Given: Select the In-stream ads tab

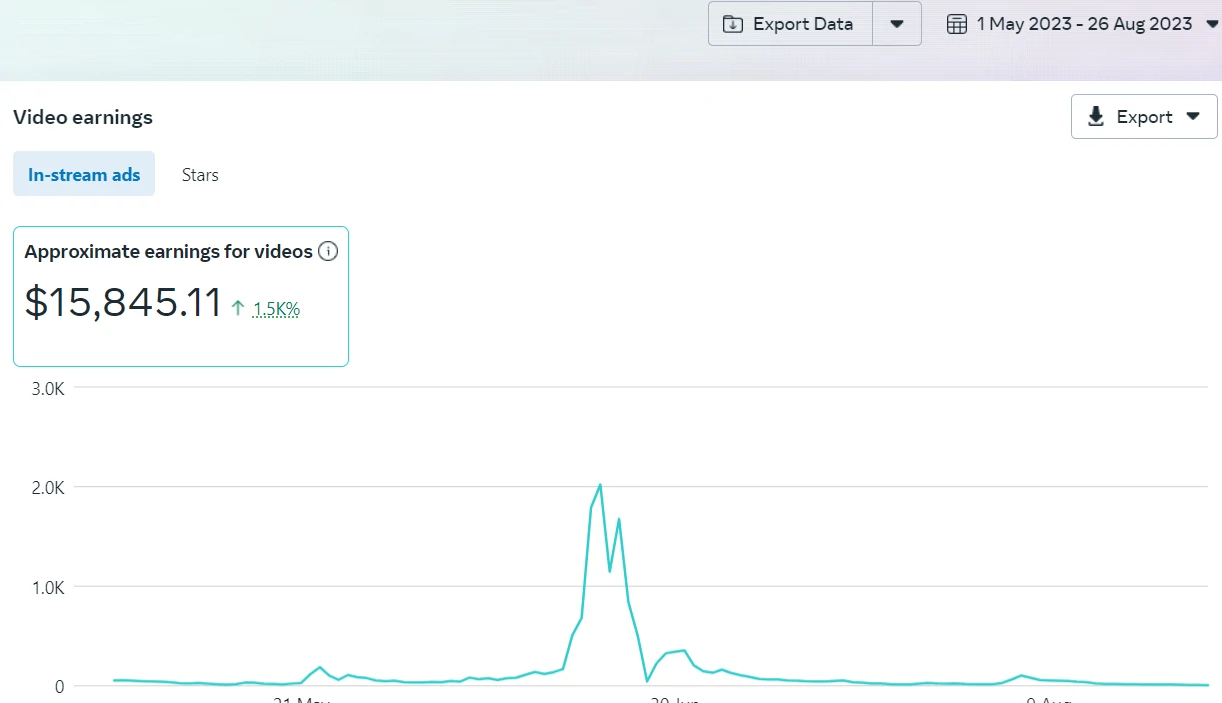Looking at the screenshot, I should (84, 174).
